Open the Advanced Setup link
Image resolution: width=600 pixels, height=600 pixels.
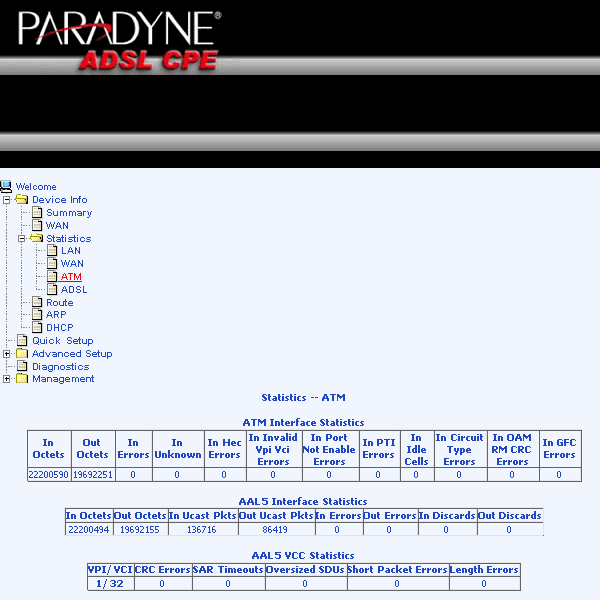pyautogui.click(x=72, y=354)
